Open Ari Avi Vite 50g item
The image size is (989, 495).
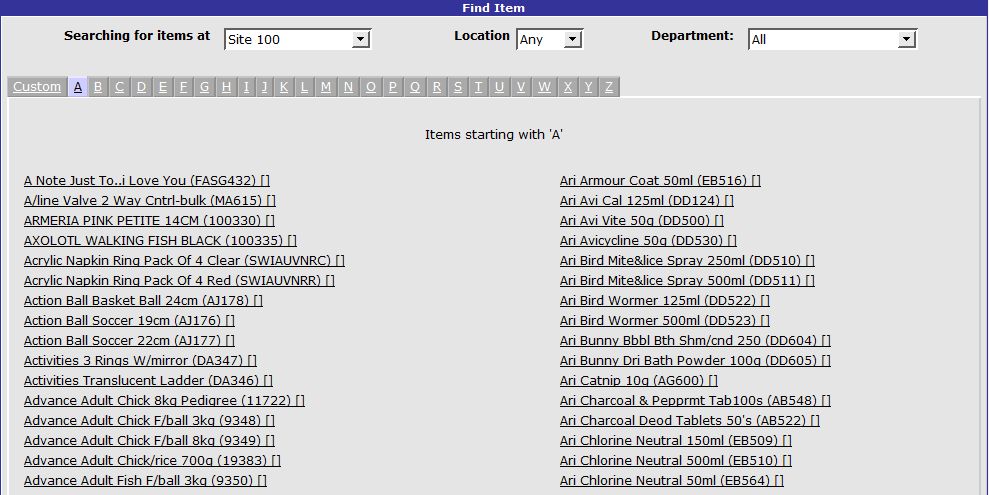[x=641, y=221]
